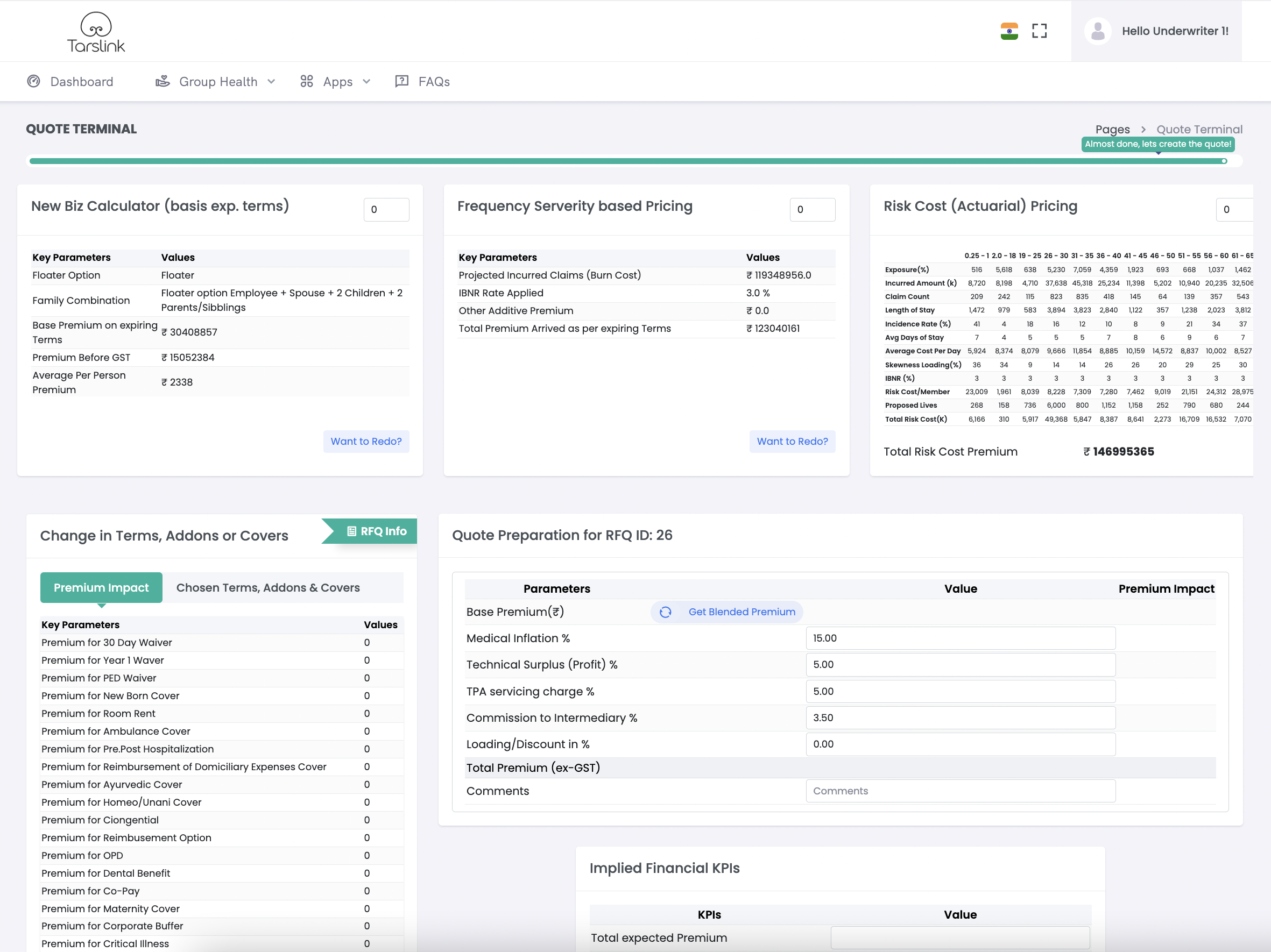
Task: Click Get Blended Premium button
Action: (741, 612)
